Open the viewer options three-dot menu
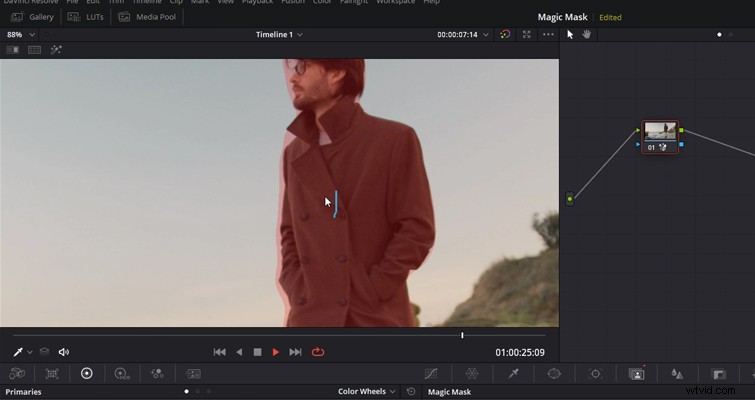The height and width of the screenshot is (400, 755). (x=548, y=35)
